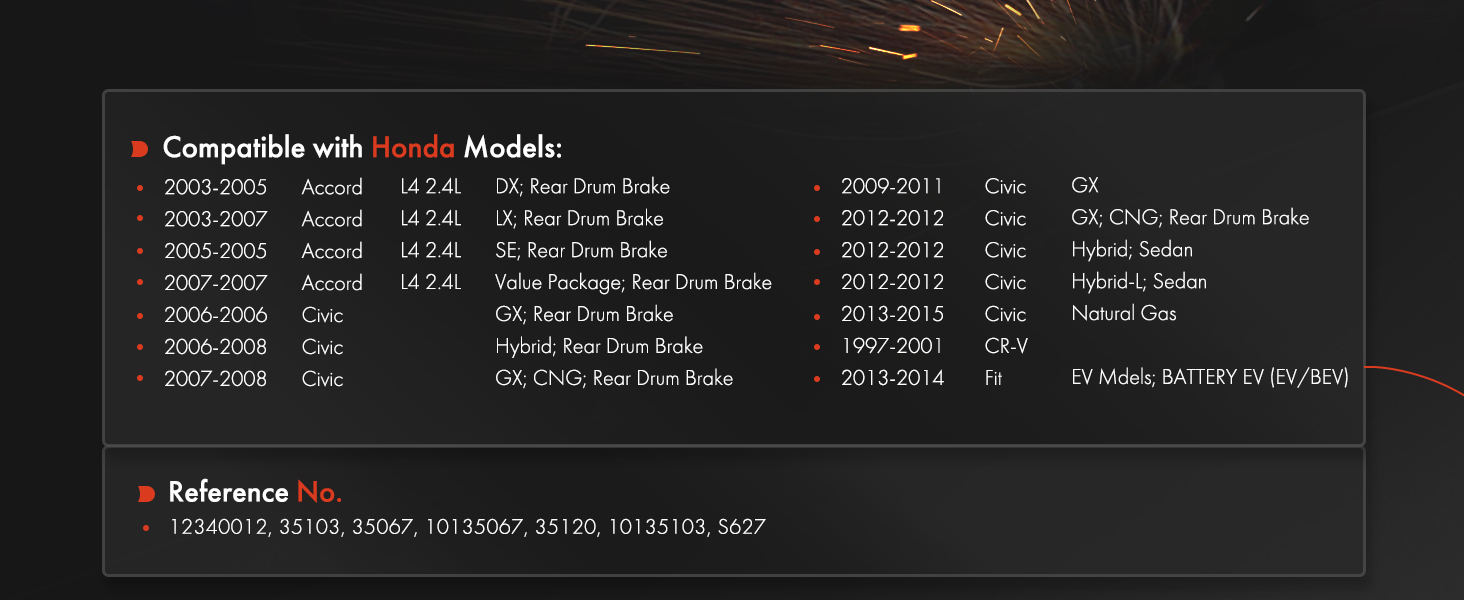Select the red bullet before 2003-2005 Accord
Viewport: 1464px width, 600px height.
click(x=140, y=188)
